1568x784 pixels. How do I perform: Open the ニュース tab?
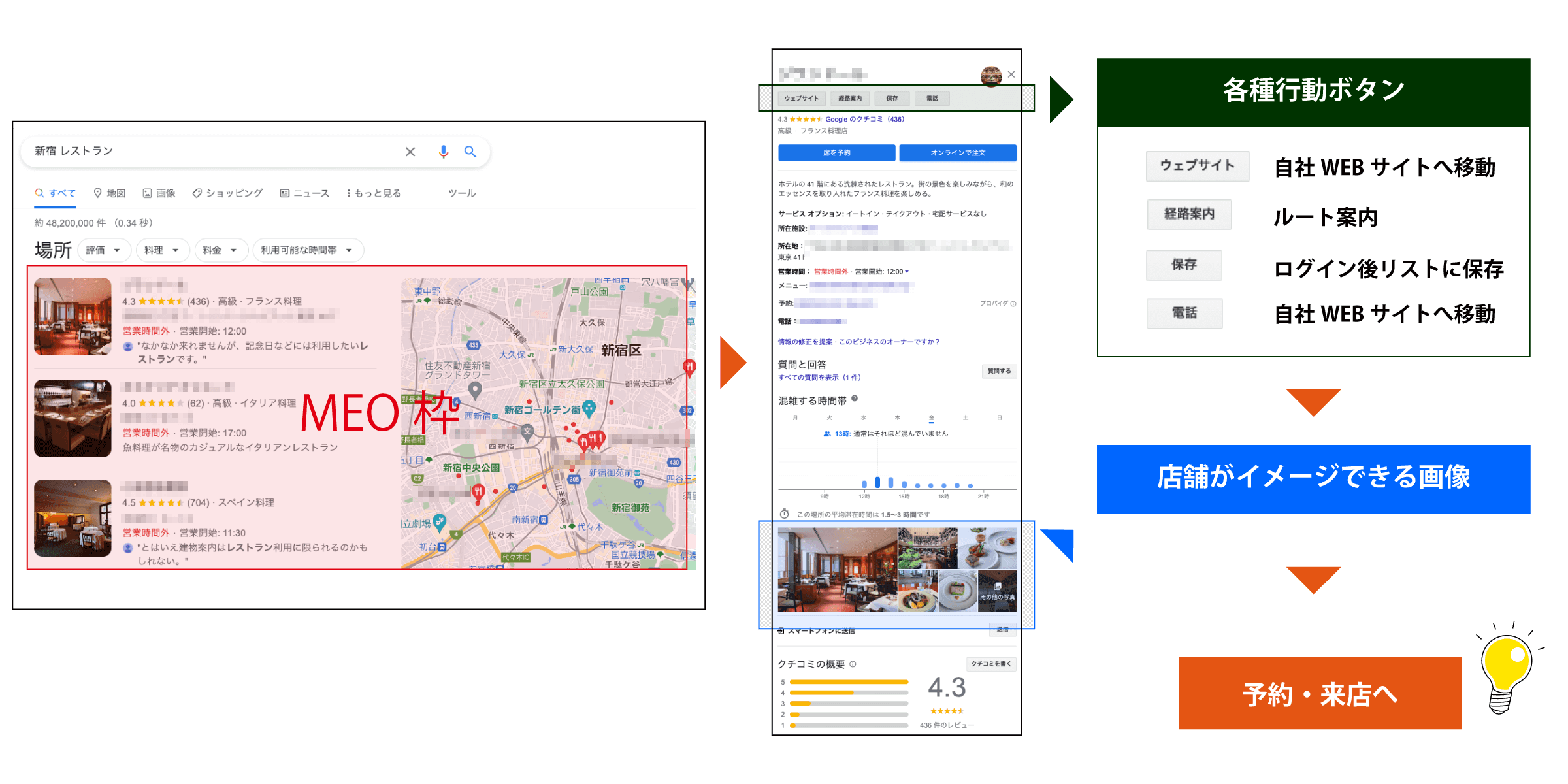click(304, 193)
